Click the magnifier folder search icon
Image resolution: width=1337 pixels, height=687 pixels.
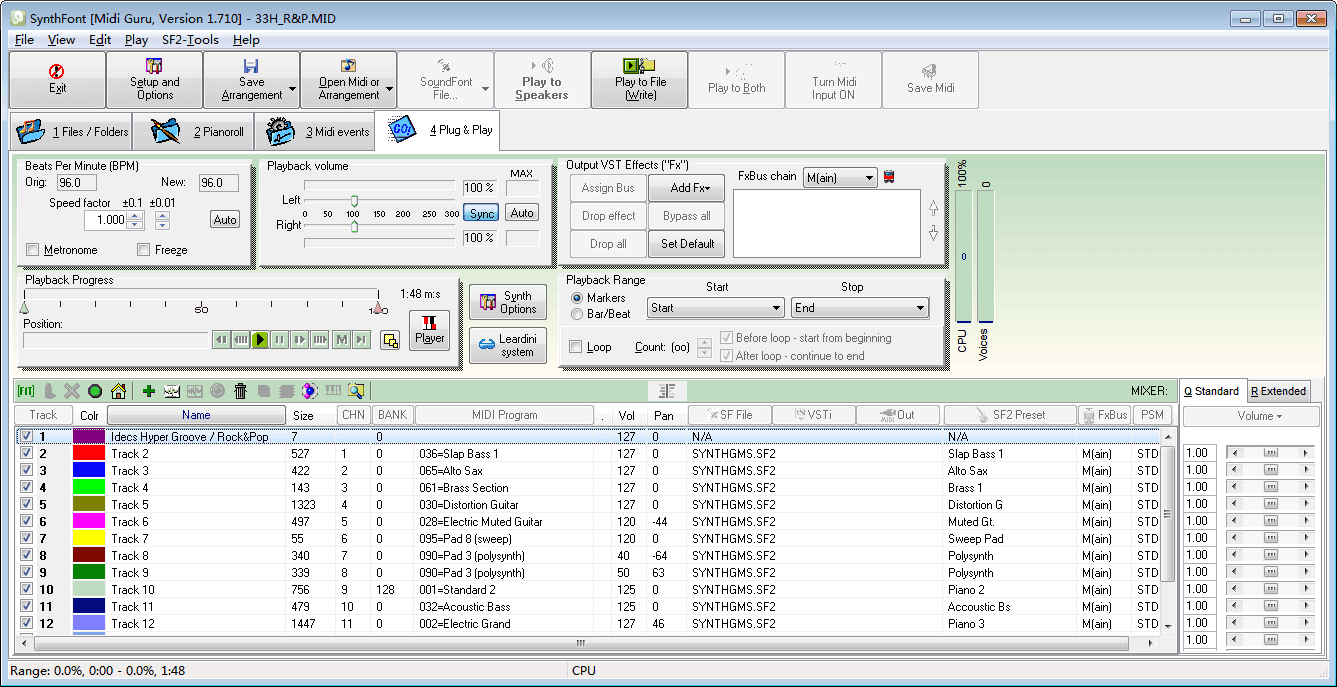click(355, 391)
